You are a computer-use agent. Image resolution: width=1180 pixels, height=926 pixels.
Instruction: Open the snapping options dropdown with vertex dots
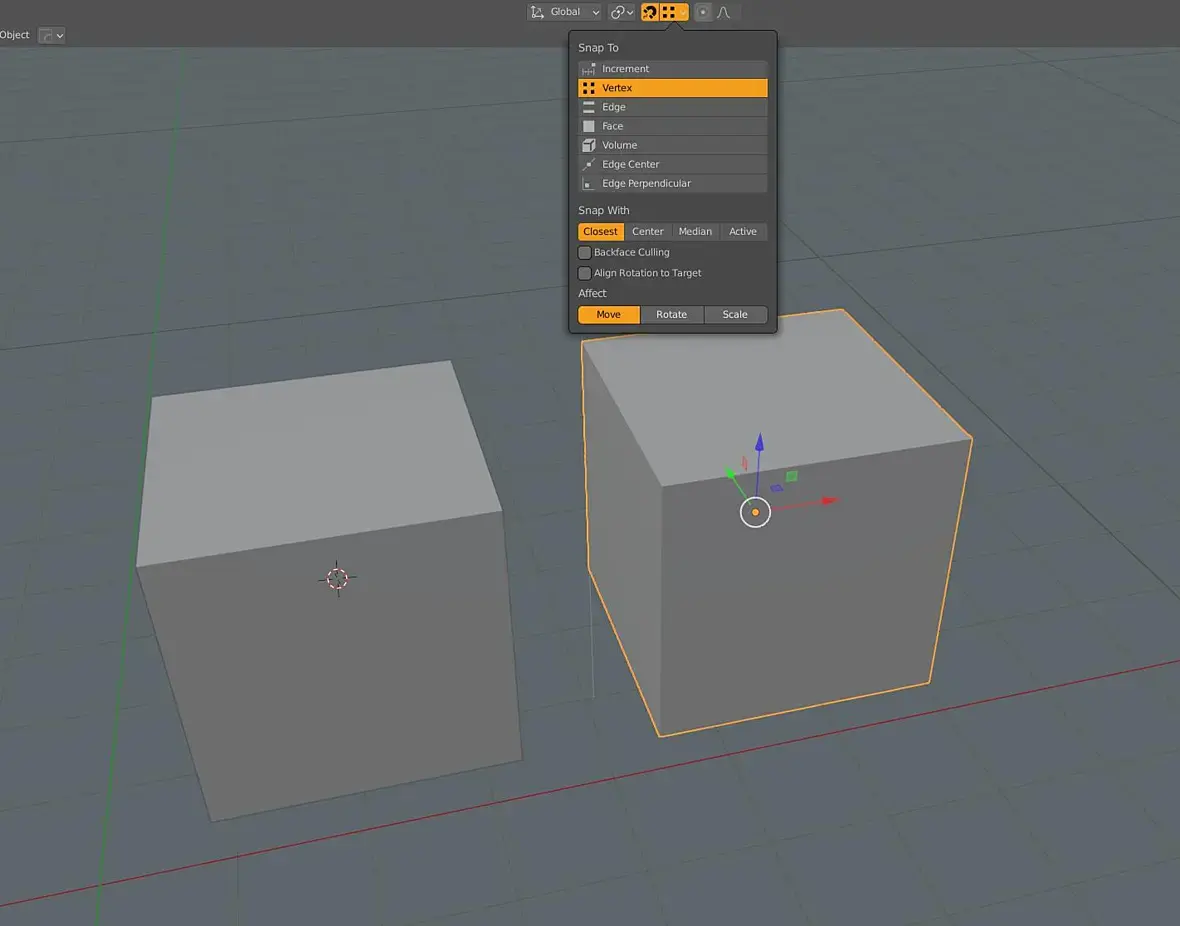pos(674,12)
